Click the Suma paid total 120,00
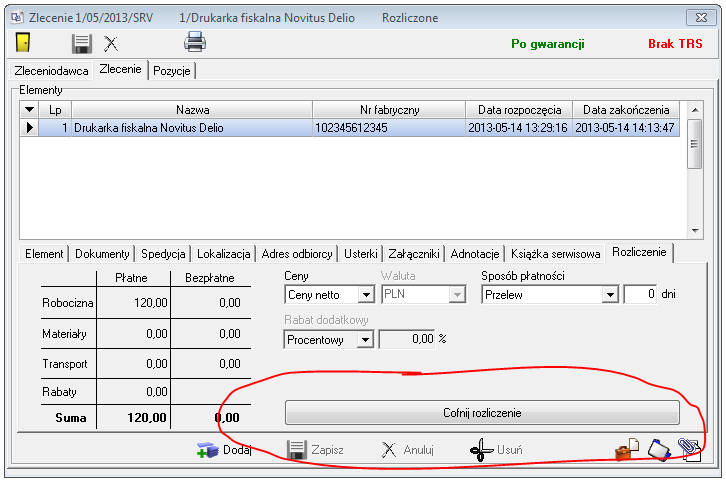Screen dimensions: 726x483 click(x=147, y=417)
